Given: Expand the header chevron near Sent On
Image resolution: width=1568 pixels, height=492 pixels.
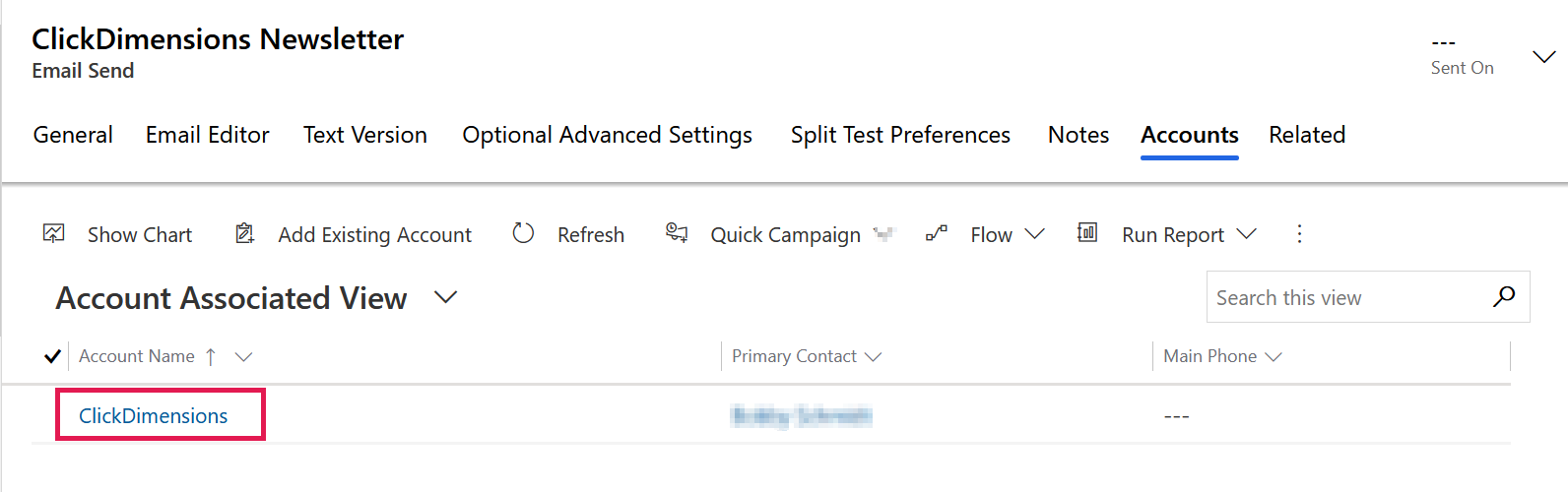Looking at the screenshot, I should pyautogui.click(x=1544, y=57).
